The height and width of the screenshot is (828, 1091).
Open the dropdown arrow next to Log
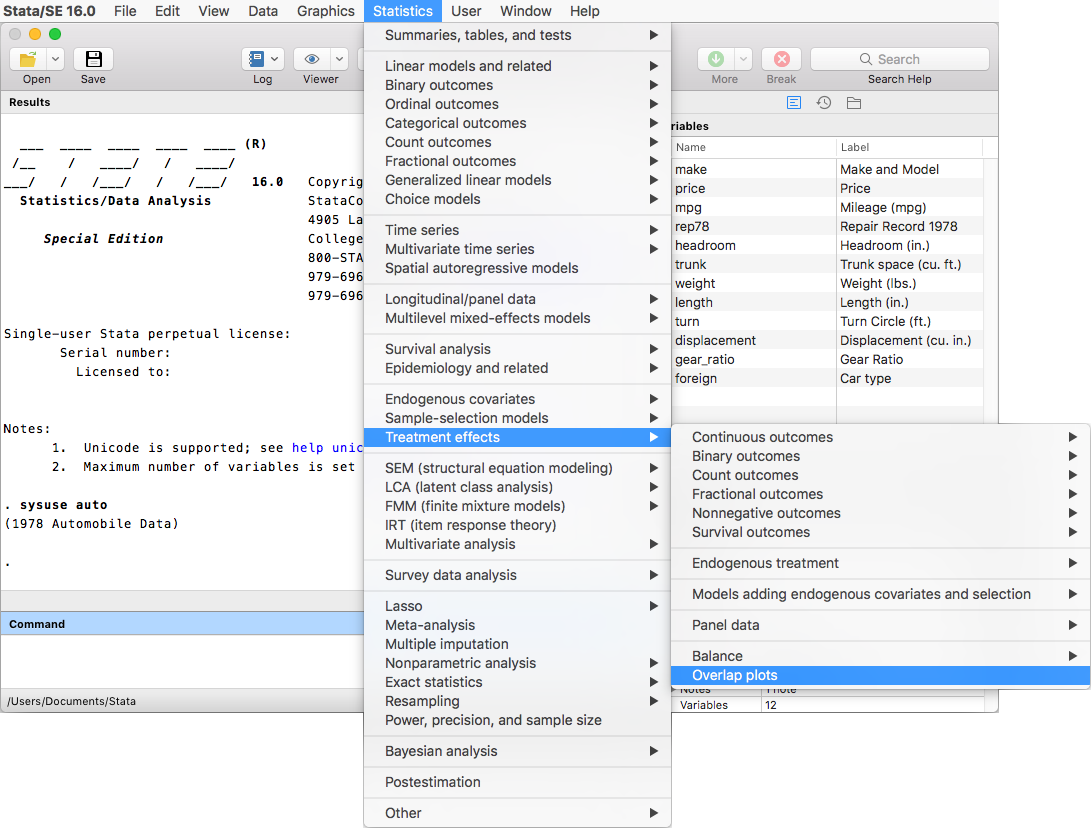click(274, 59)
